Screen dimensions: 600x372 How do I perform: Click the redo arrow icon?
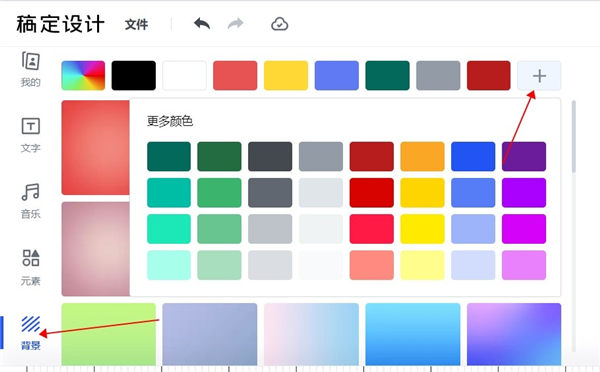point(235,24)
